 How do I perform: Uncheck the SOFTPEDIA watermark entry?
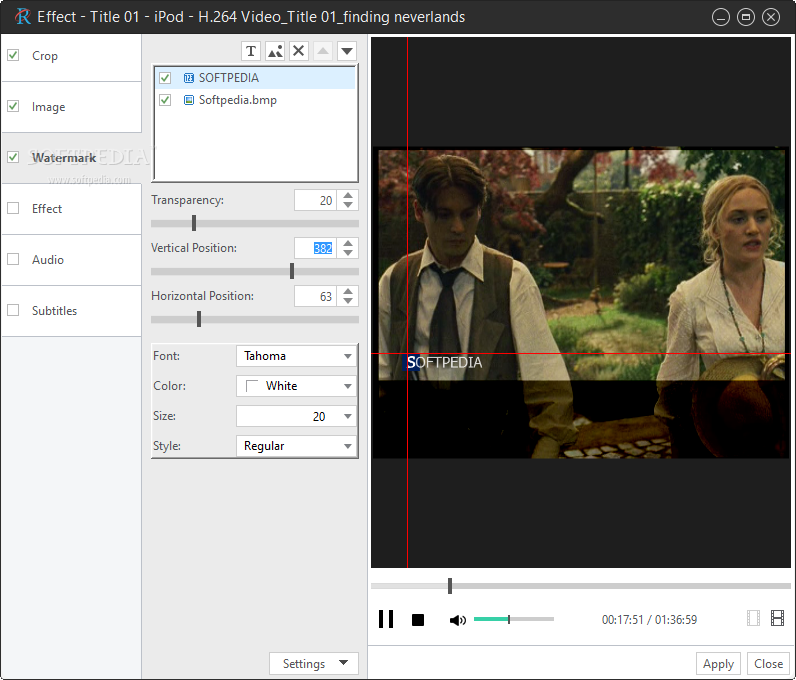[165, 78]
